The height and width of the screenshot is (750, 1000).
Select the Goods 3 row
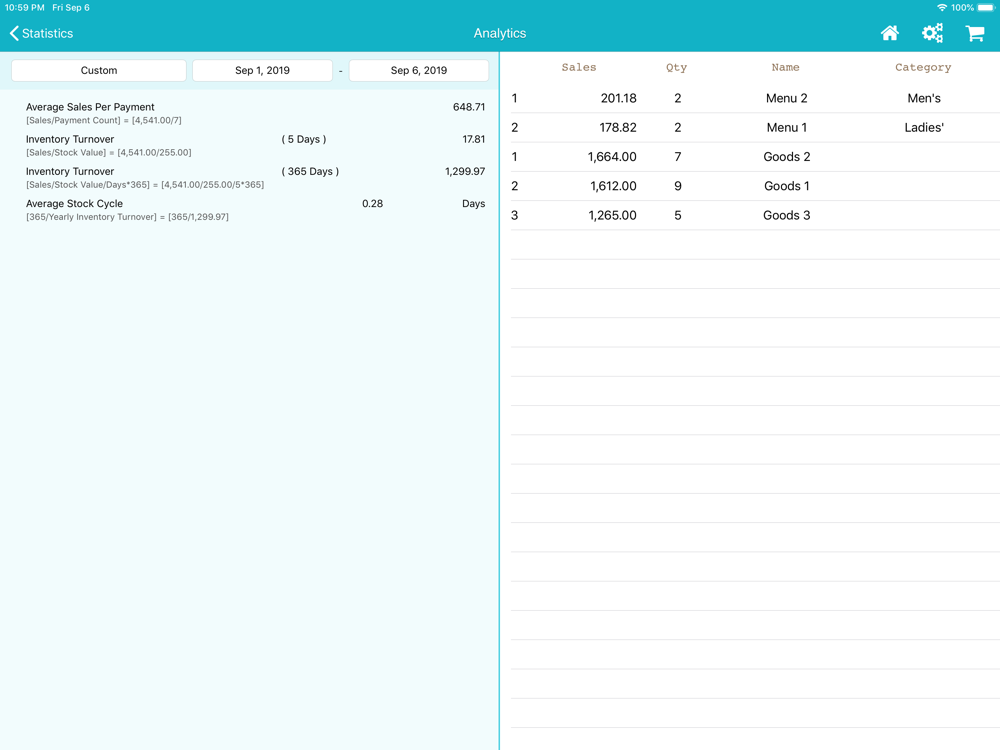[x=755, y=216]
